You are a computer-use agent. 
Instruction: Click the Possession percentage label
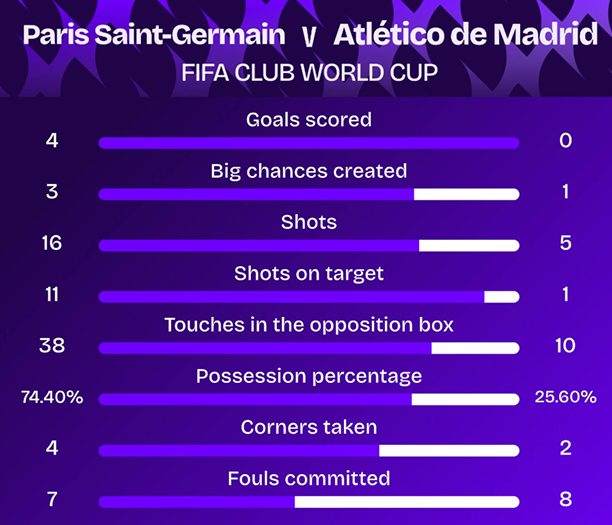[x=309, y=377]
